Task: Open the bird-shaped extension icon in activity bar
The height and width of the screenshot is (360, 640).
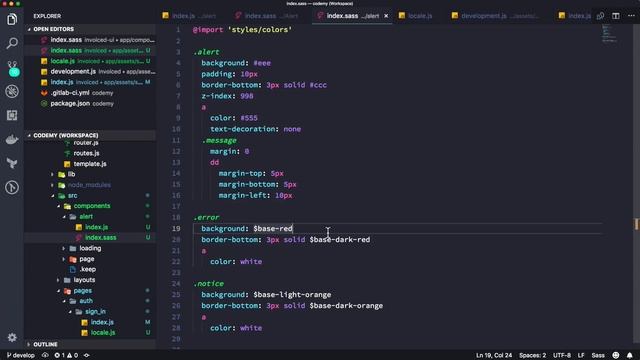Action: coord(12,163)
